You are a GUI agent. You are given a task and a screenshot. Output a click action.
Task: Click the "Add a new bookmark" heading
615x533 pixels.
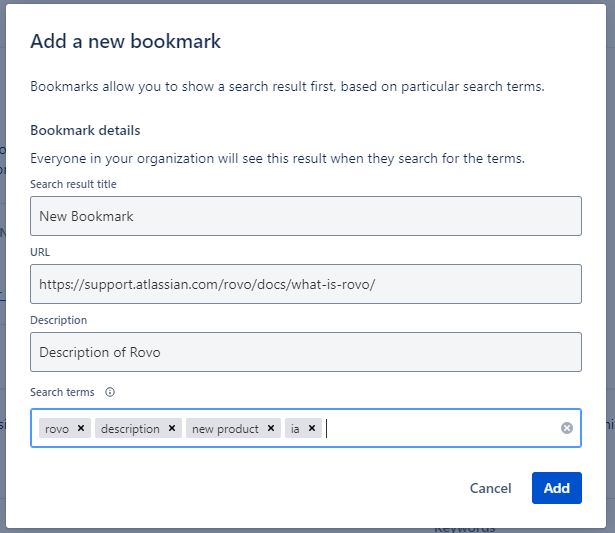(125, 41)
